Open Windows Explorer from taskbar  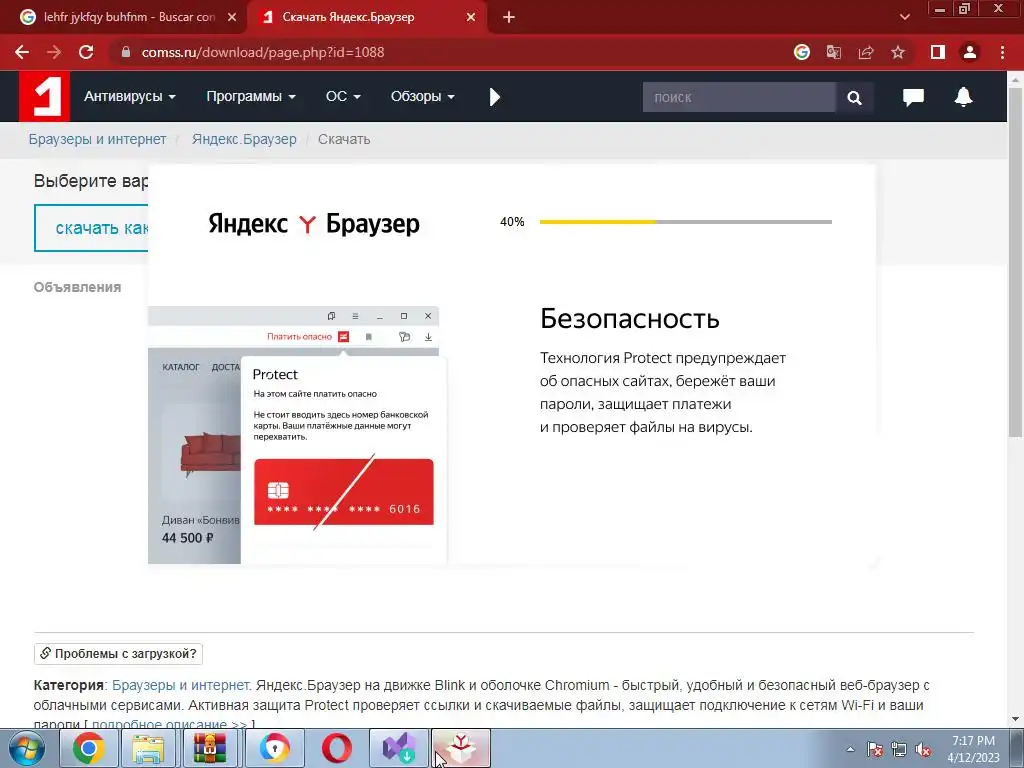tap(149, 748)
